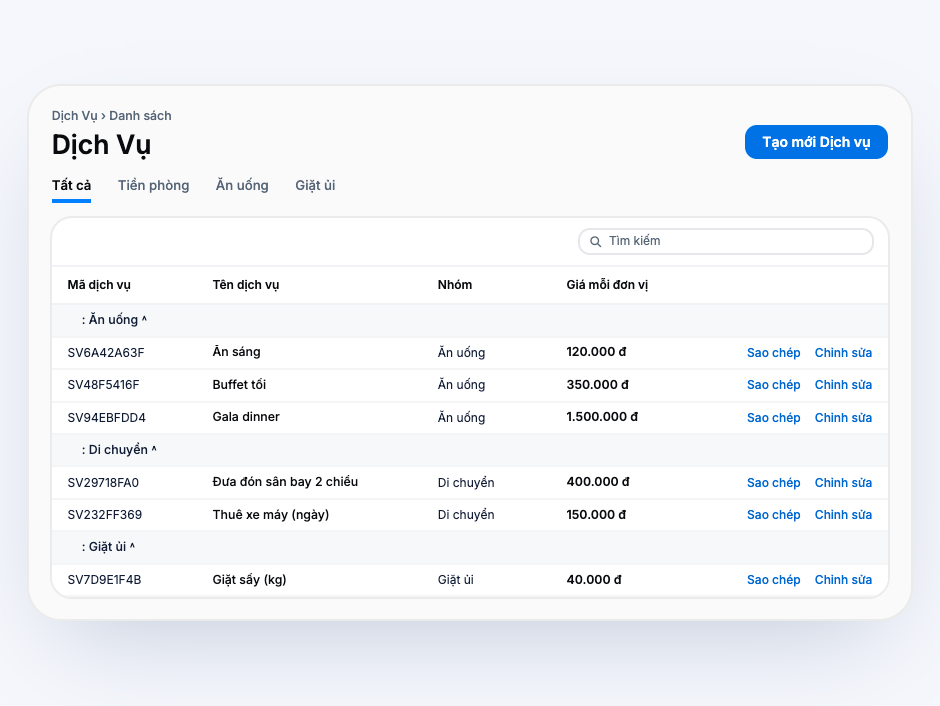Click the Nhóm column header
Screen dimensions: 940x706
(454, 285)
